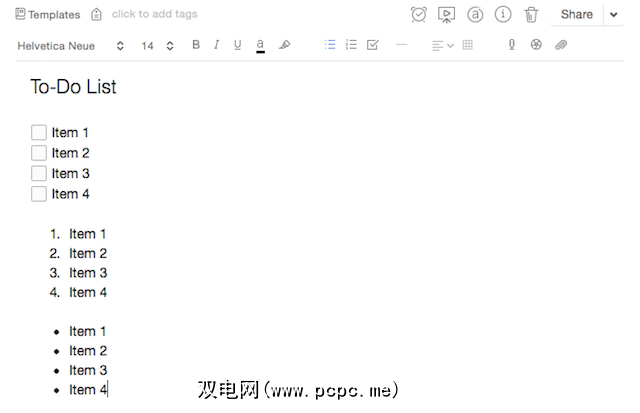Start presentation mode icon

(x=447, y=15)
